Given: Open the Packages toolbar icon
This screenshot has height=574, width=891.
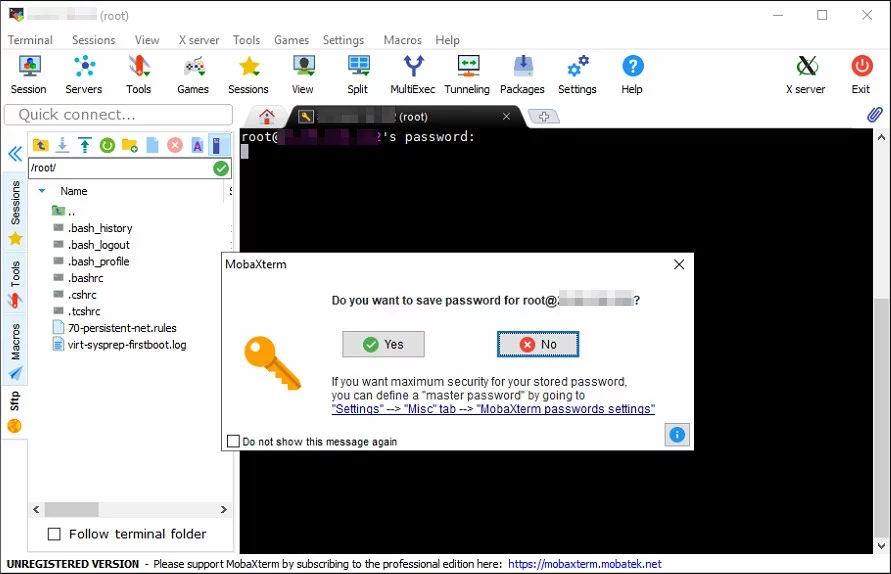Looking at the screenshot, I should point(522,74).
